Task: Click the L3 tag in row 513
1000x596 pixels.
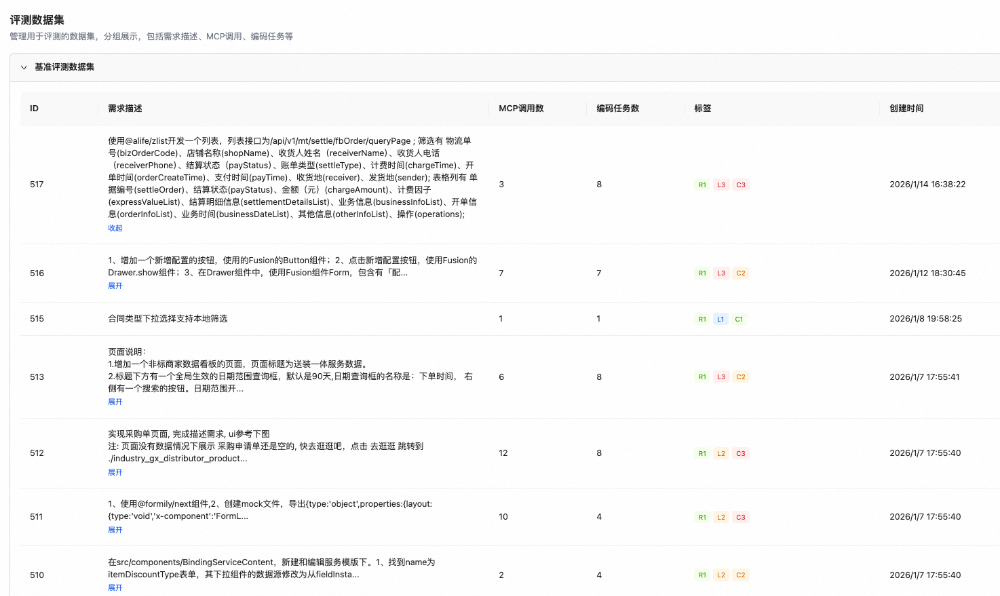Action: click(721, 377)
